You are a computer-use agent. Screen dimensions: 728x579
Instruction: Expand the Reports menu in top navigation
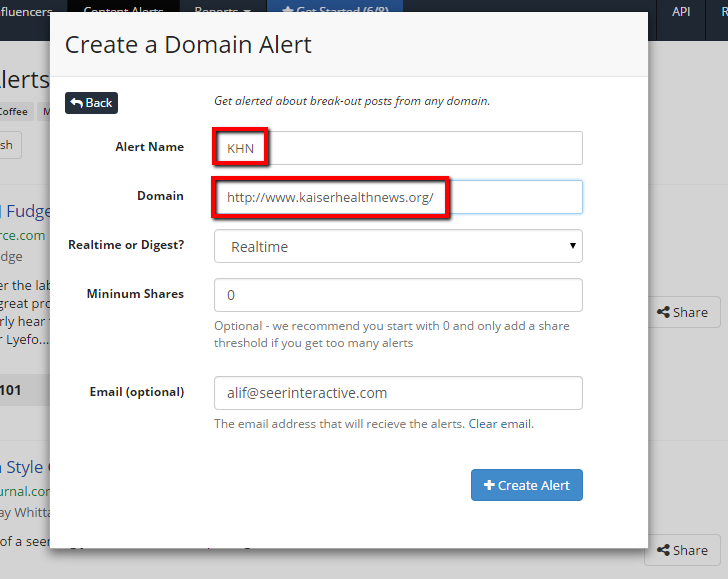[222, 8]
